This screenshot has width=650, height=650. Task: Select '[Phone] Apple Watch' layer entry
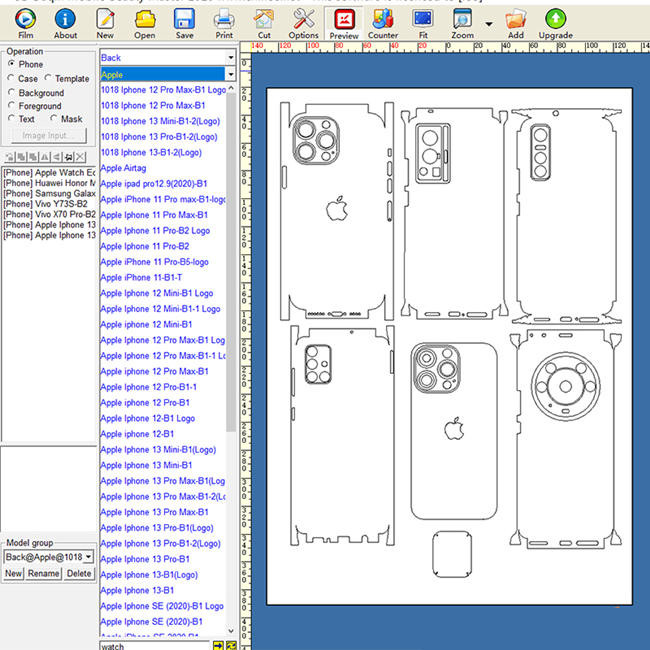[49, 172]
